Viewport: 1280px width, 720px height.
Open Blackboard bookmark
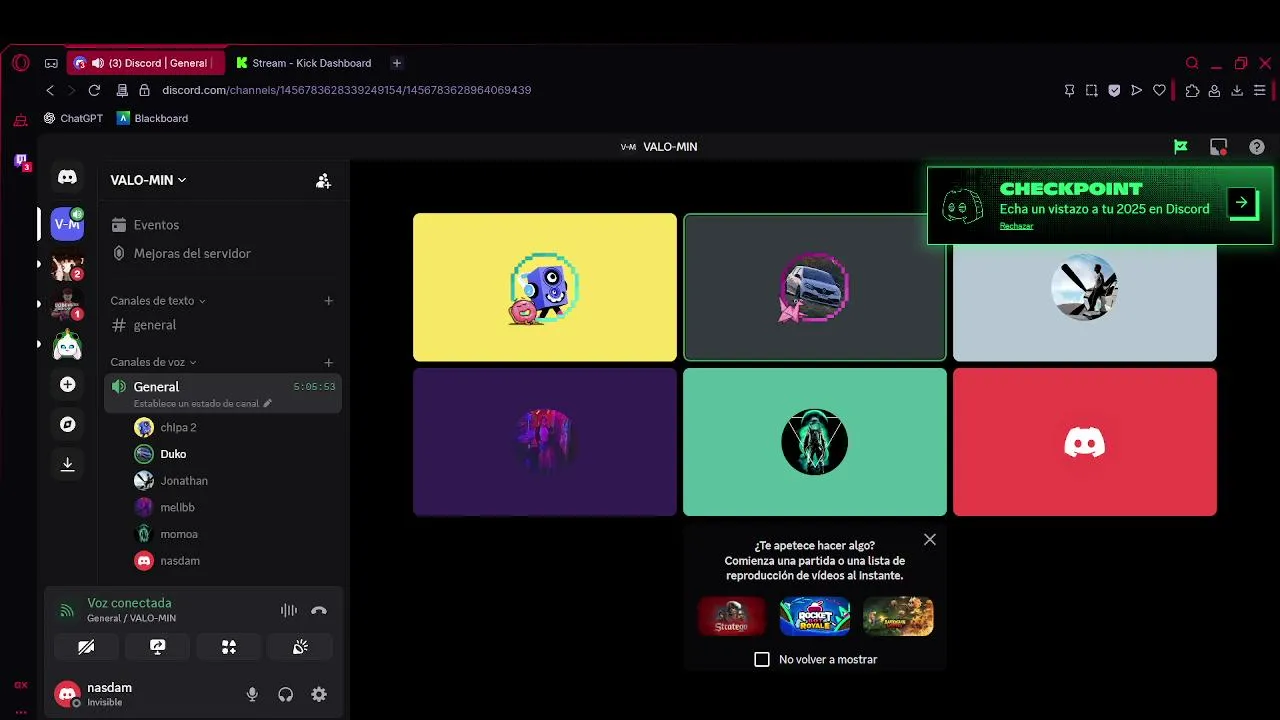[152, 118]
